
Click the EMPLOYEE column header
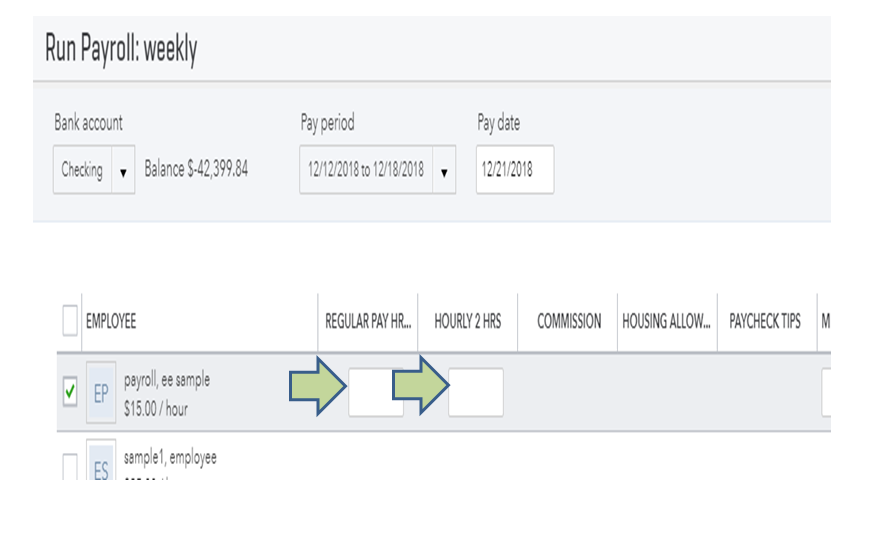tap(111, 321)
